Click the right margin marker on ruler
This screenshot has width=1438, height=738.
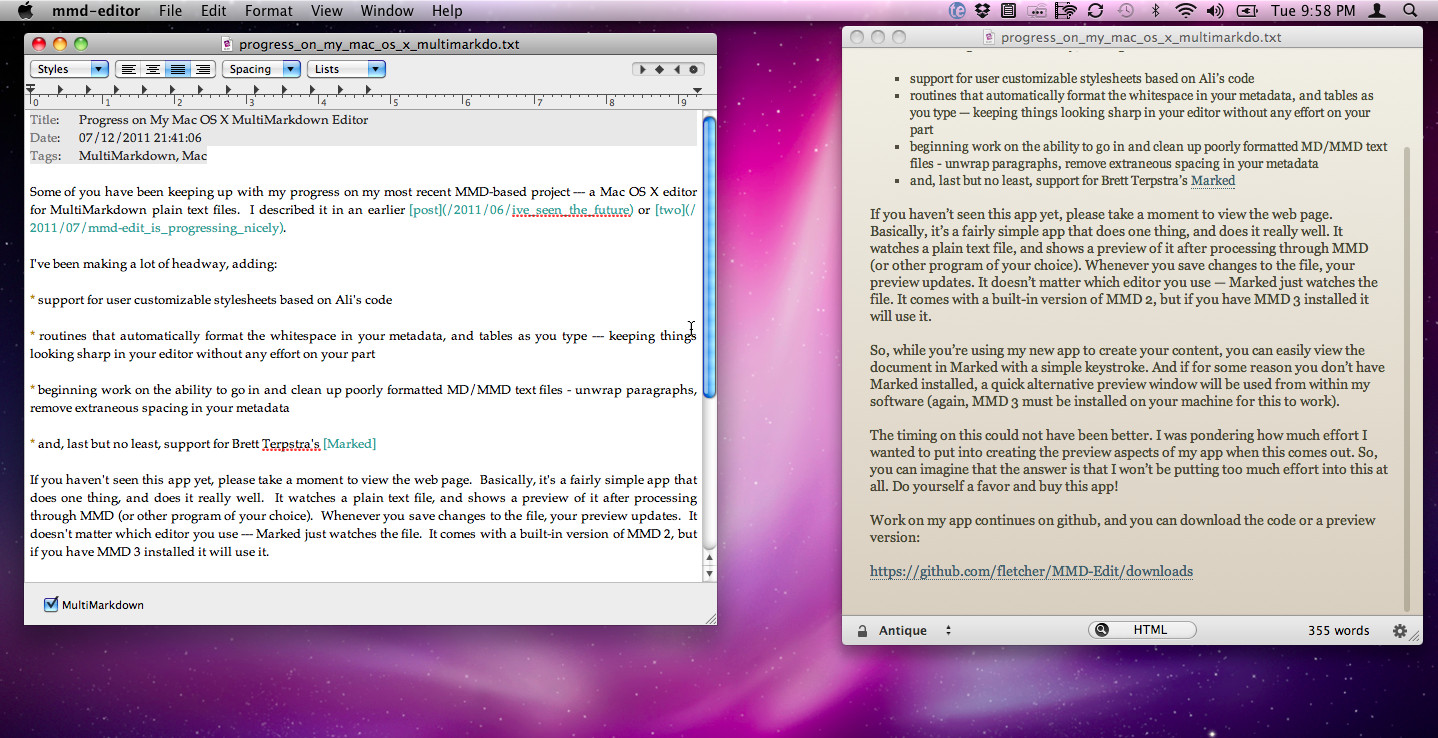point(698,90)
